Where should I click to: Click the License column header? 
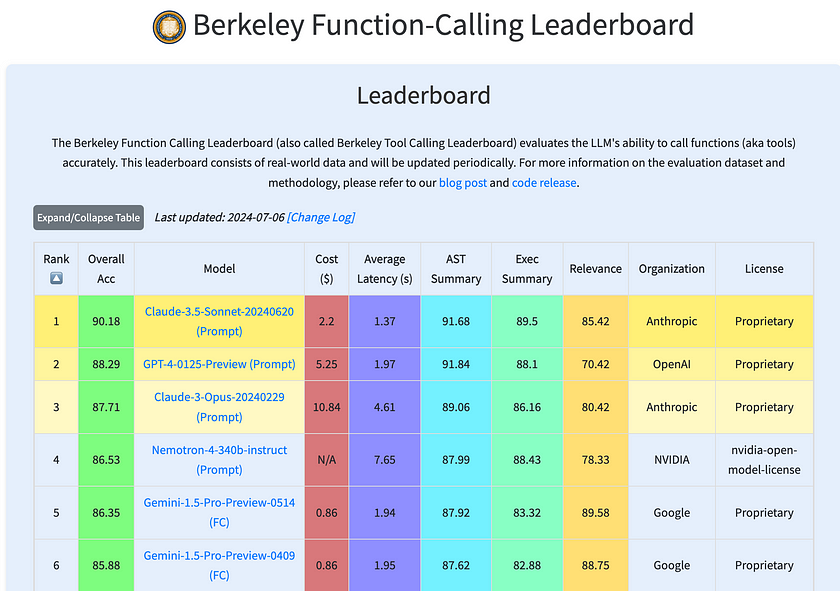coord(764,269)
